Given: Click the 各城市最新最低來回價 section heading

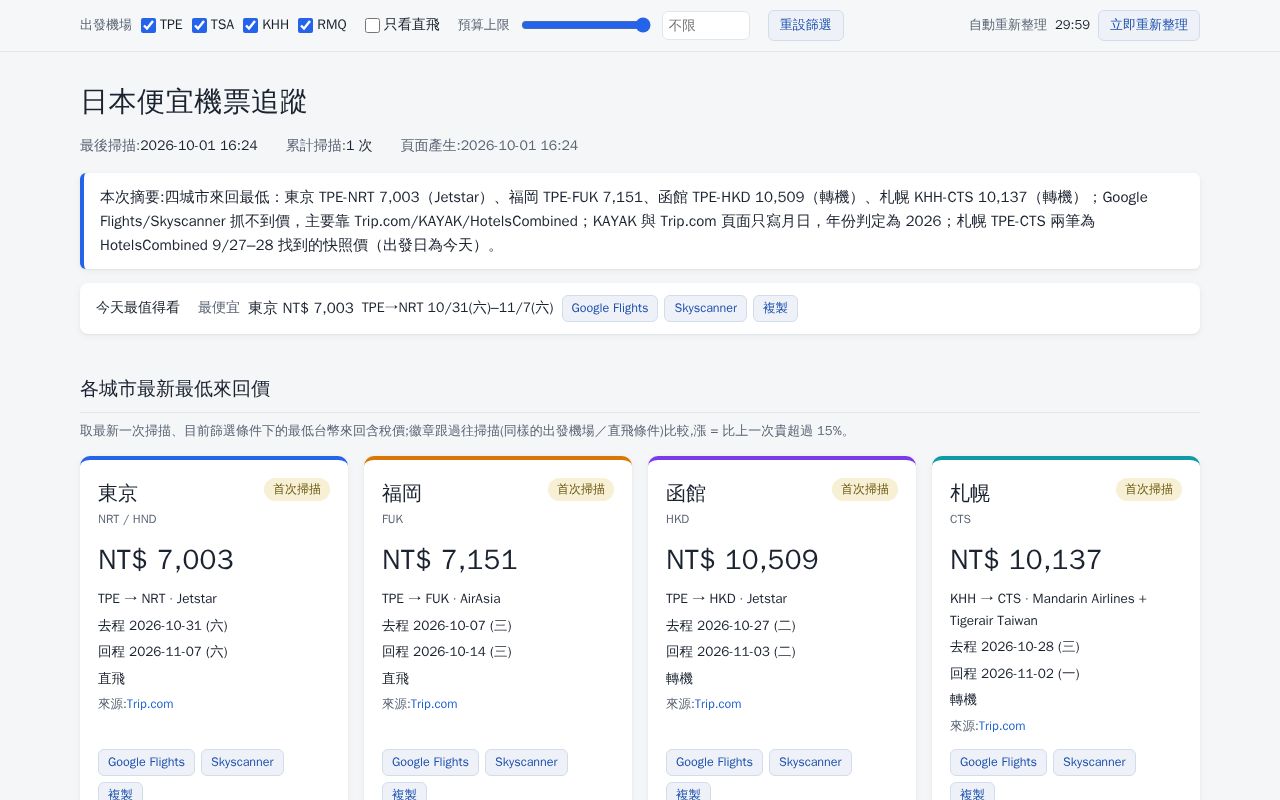Looking at the screenshot, I should tap(175, 389).
